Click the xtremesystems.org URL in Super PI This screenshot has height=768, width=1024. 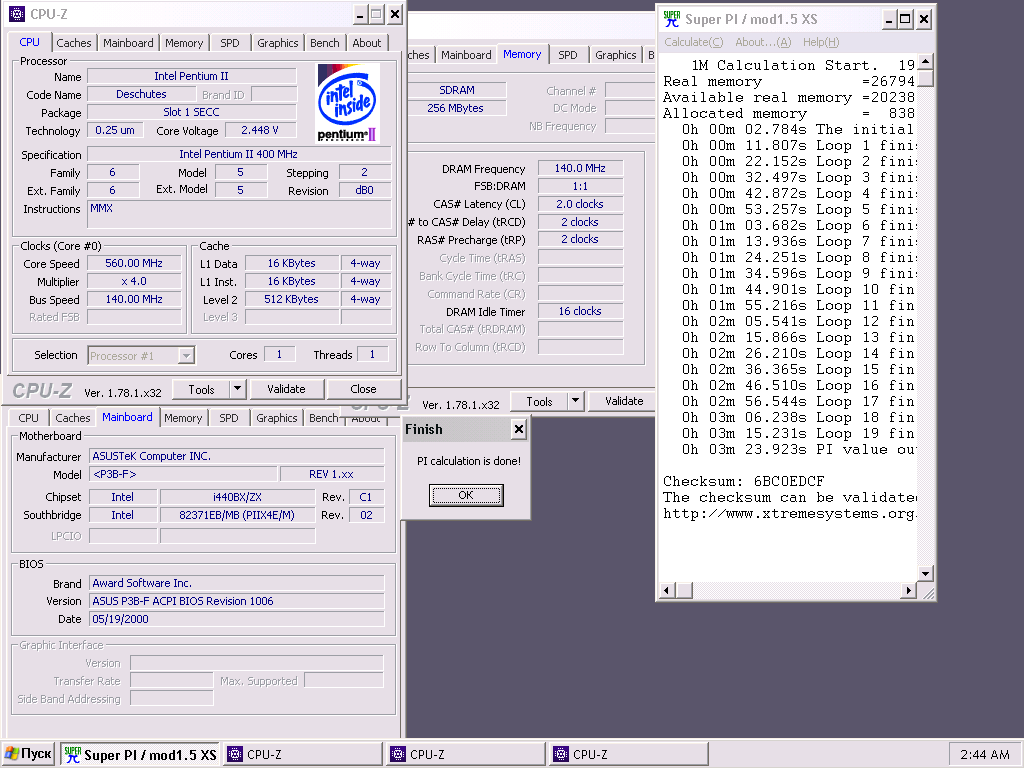788,513
